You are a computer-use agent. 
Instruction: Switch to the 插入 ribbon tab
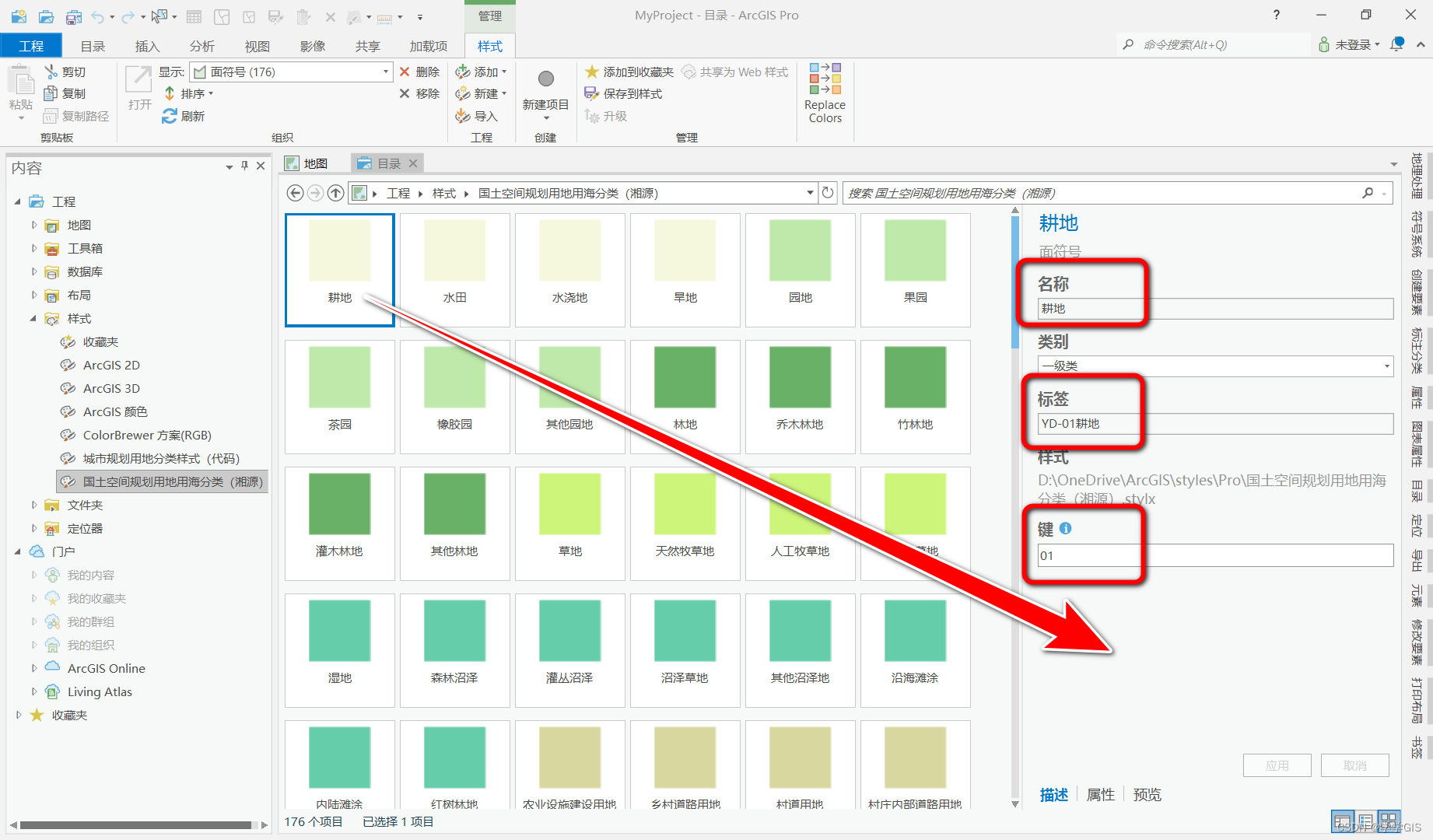click(147, 46)
